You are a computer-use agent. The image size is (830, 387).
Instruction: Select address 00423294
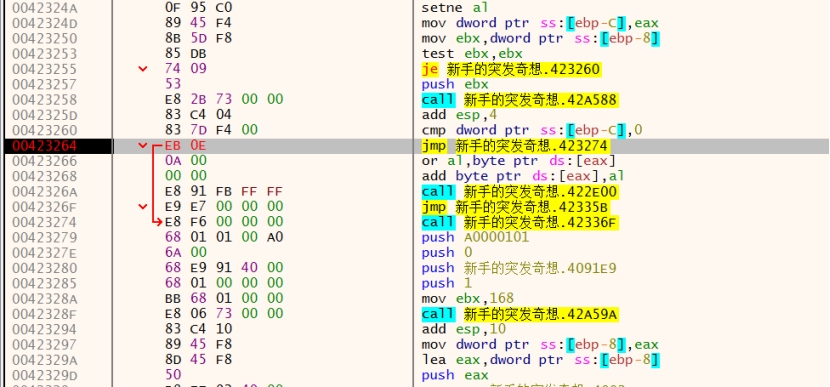(x=44, y=330)
